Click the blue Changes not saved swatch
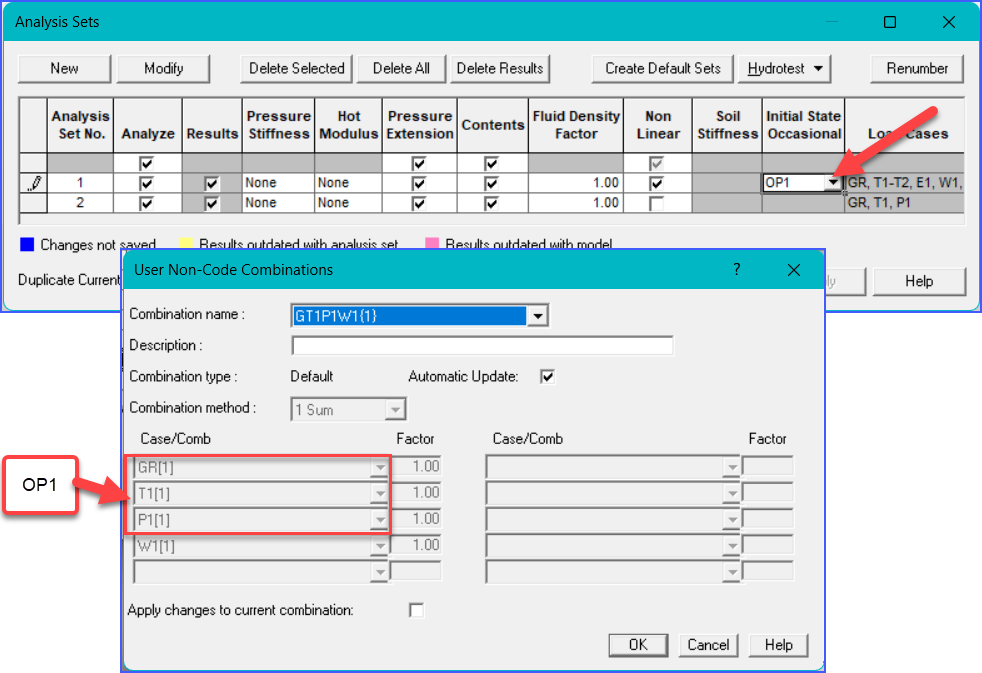The height and width of the screenshot is (673, 982). [27, 245]
